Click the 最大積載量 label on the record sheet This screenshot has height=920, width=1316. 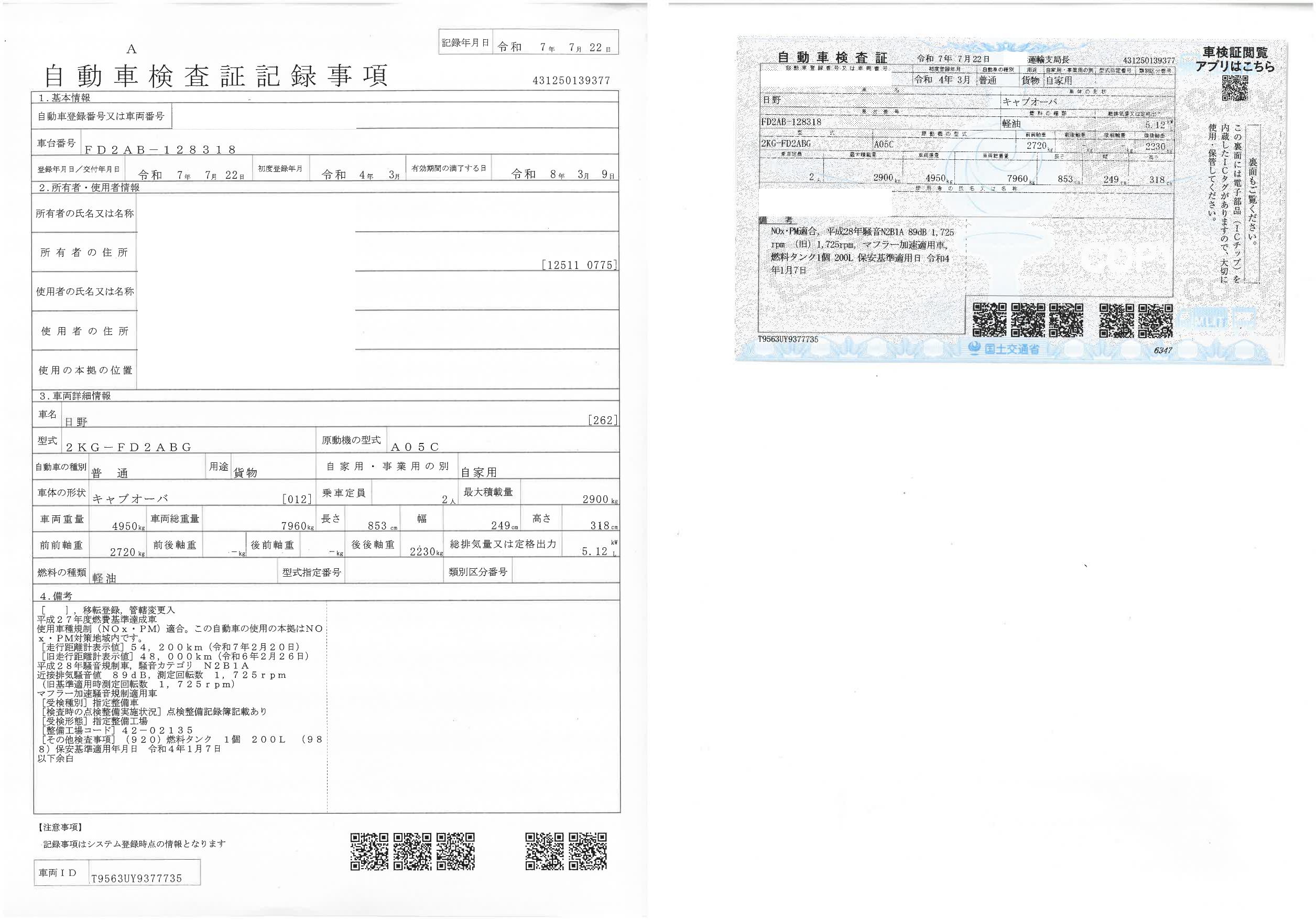click(x=488, y=491)
